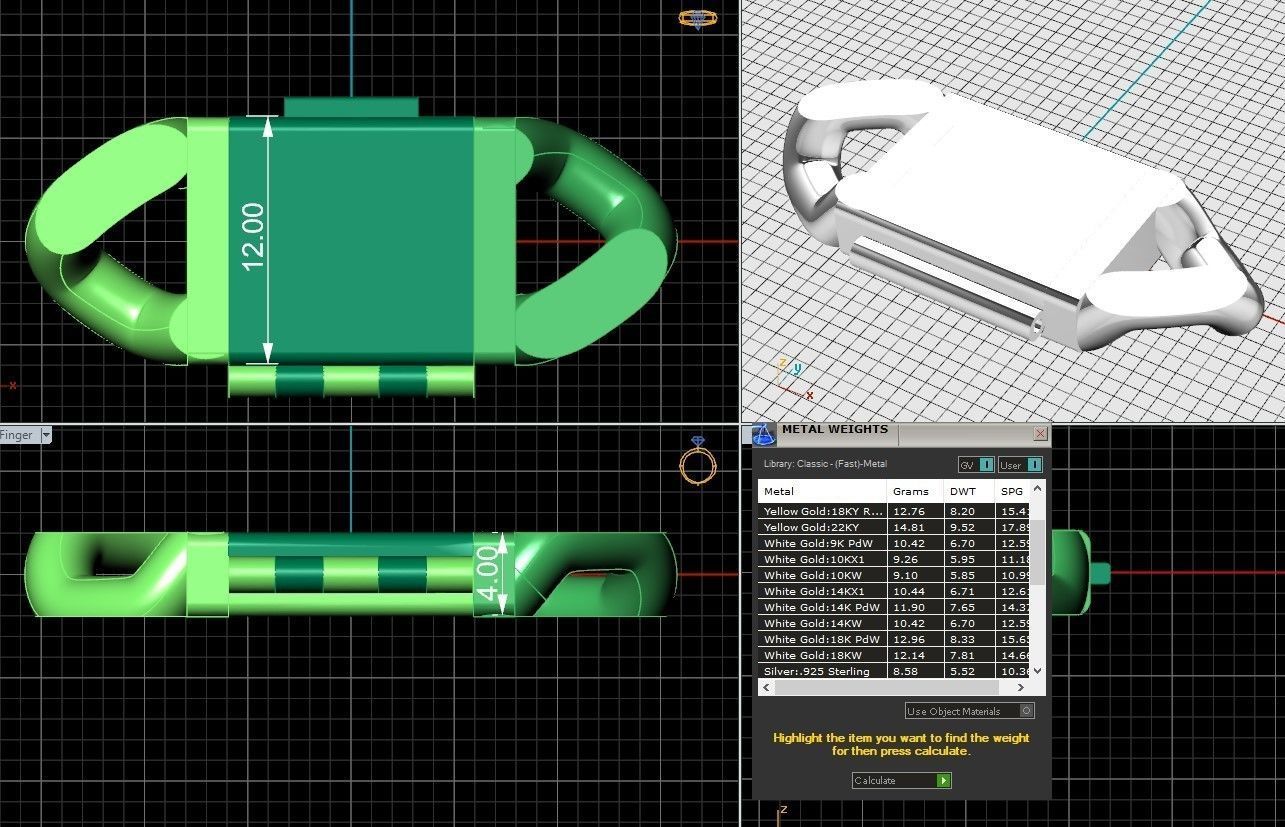Click the upright ring icon in the lower viewport
The image size is (1285, 827).
pos(697,462)
